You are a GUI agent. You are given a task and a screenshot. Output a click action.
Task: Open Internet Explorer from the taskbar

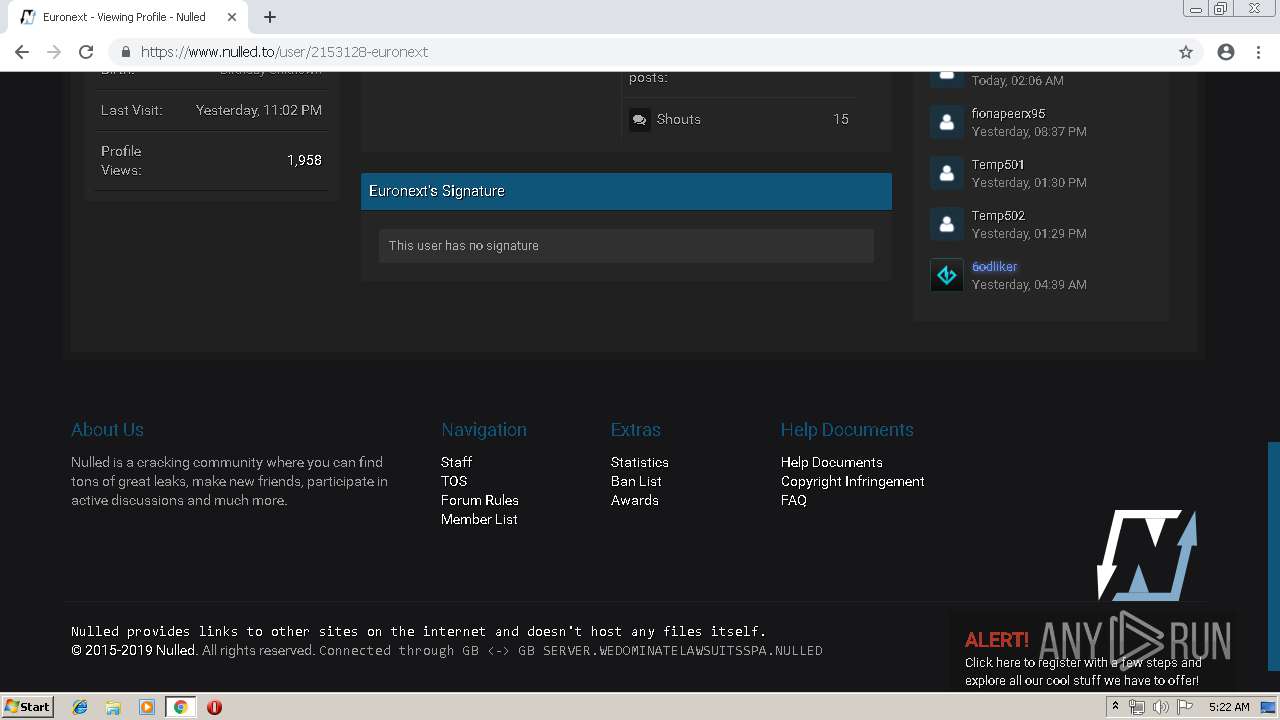click(80, 707)
